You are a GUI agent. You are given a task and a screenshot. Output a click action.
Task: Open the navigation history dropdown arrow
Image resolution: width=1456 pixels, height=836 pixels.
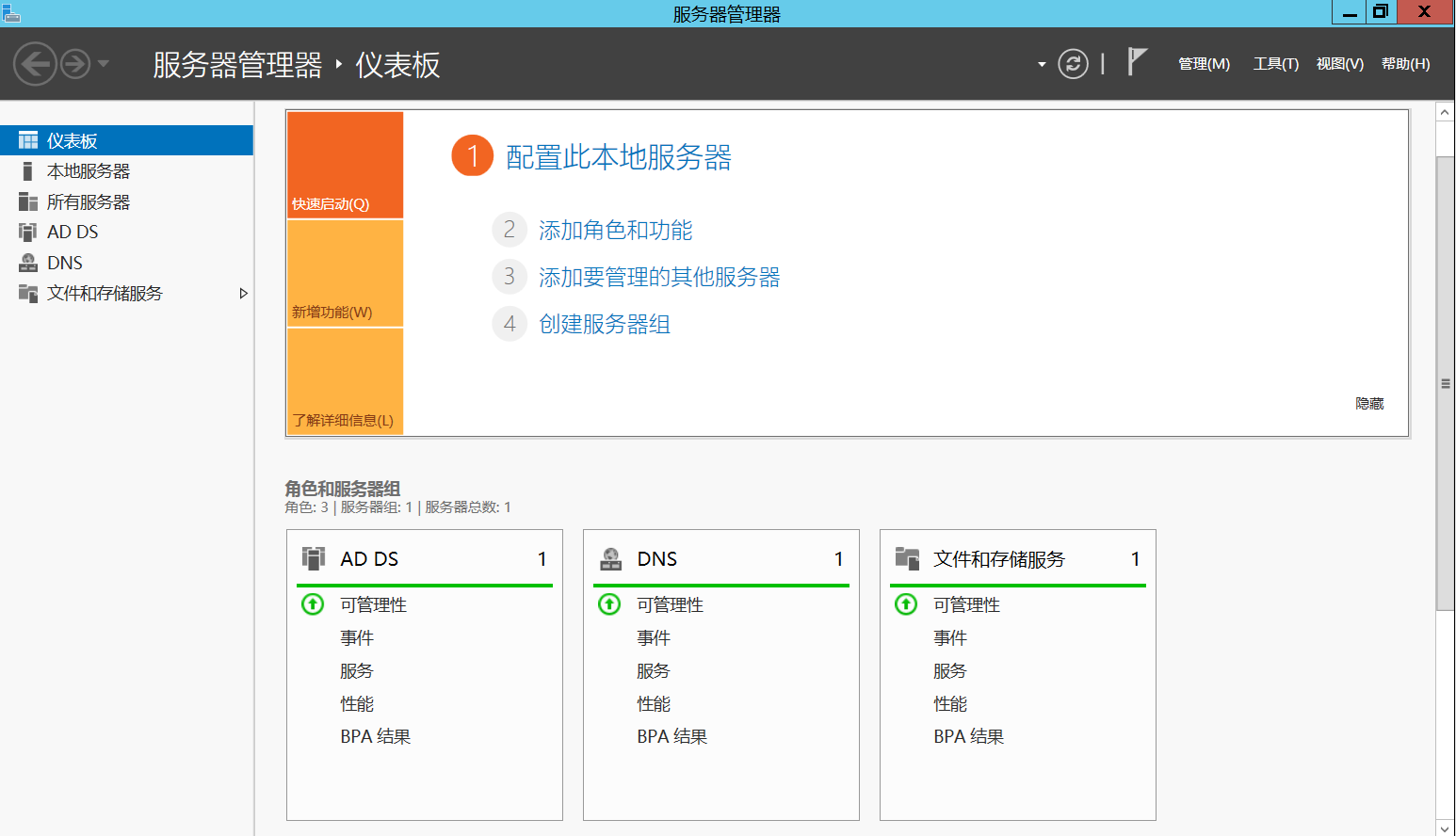pos(104,64)
